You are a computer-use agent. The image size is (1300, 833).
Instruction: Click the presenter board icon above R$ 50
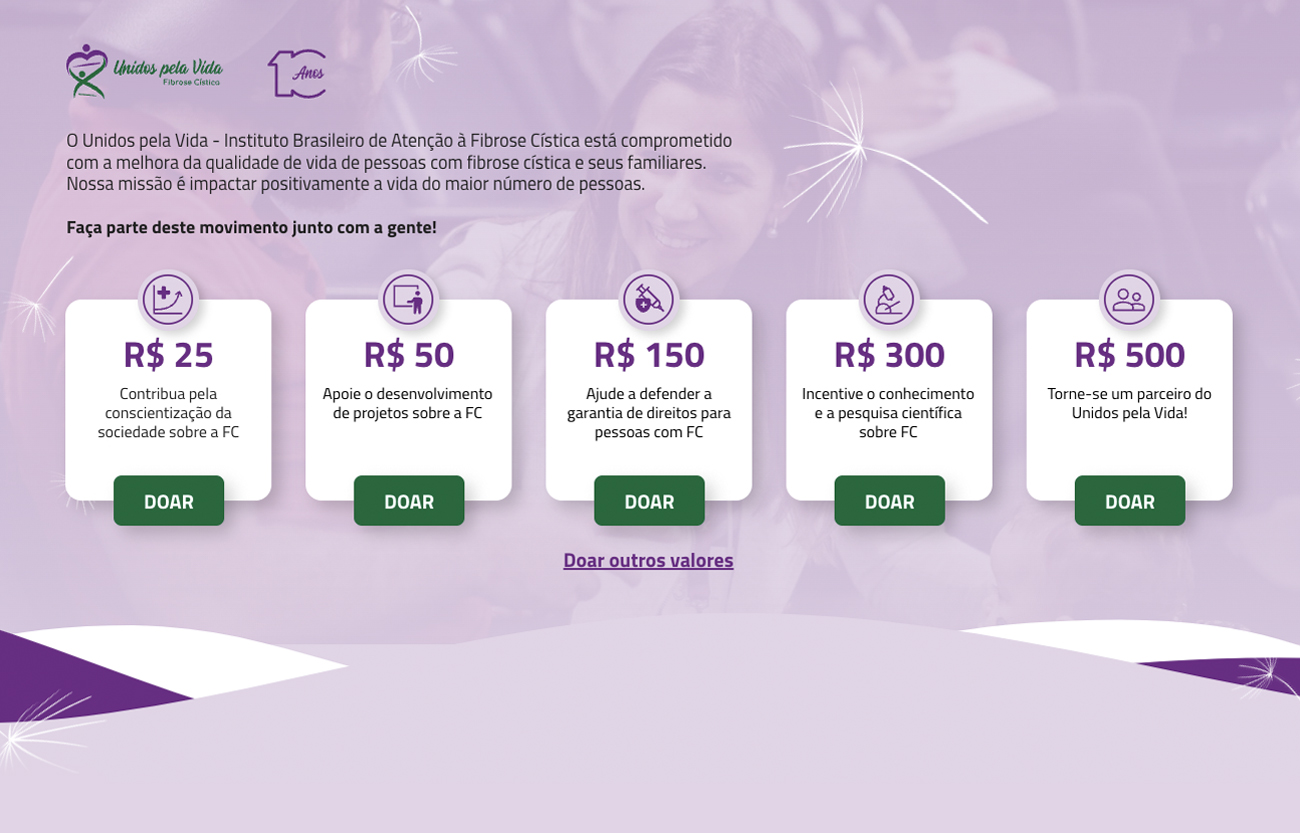point(408,299)
